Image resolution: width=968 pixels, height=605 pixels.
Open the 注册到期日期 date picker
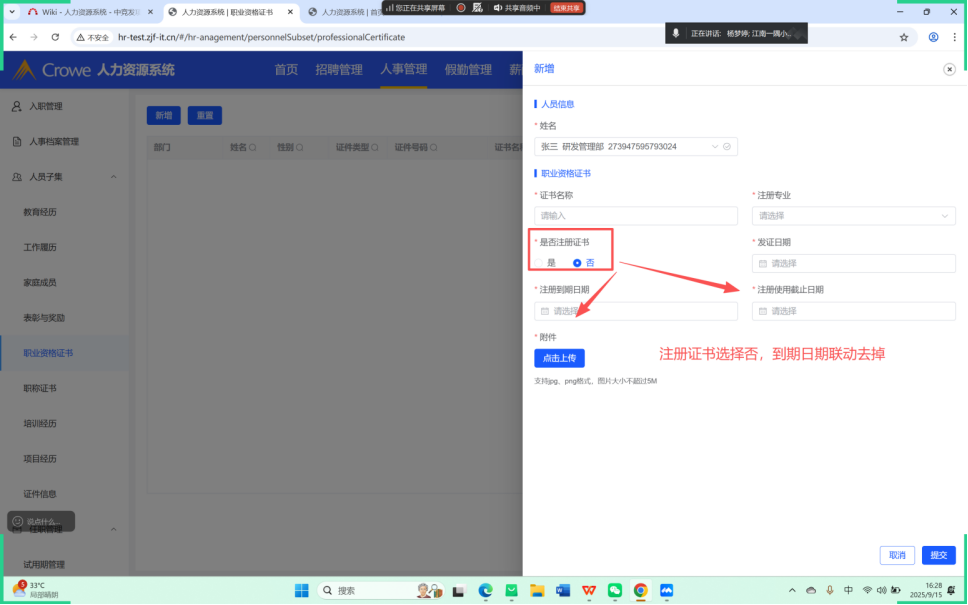pyautogui.click(x=635, y=311)
